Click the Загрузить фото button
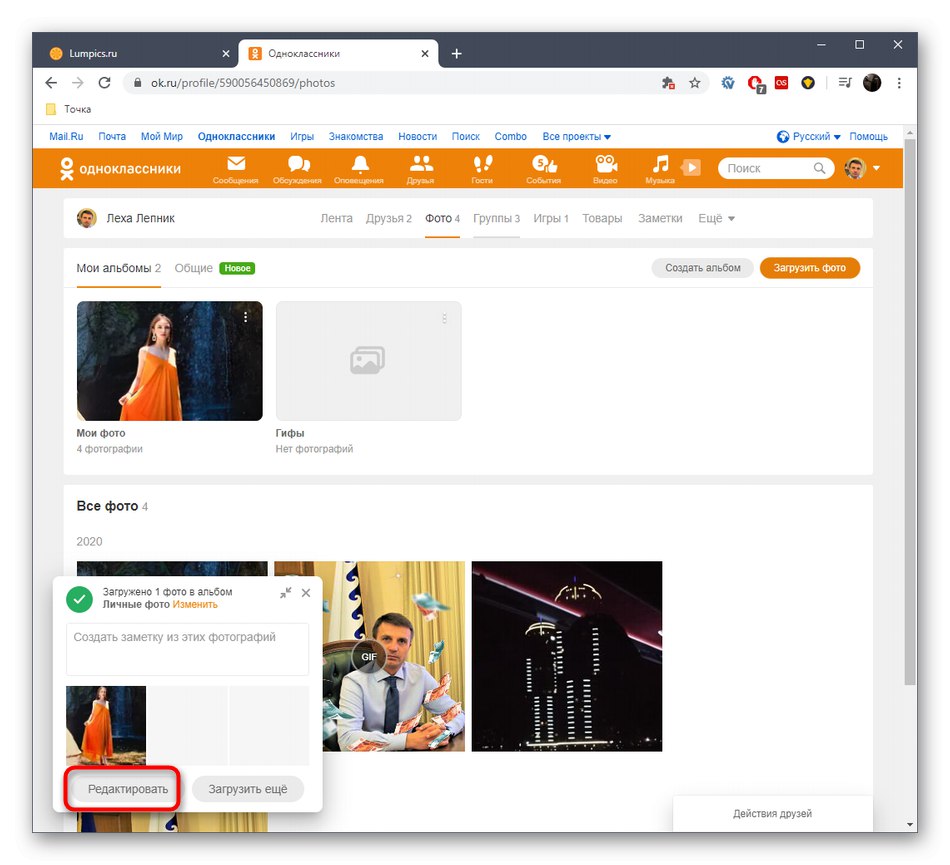 click(x=809, y=268)
